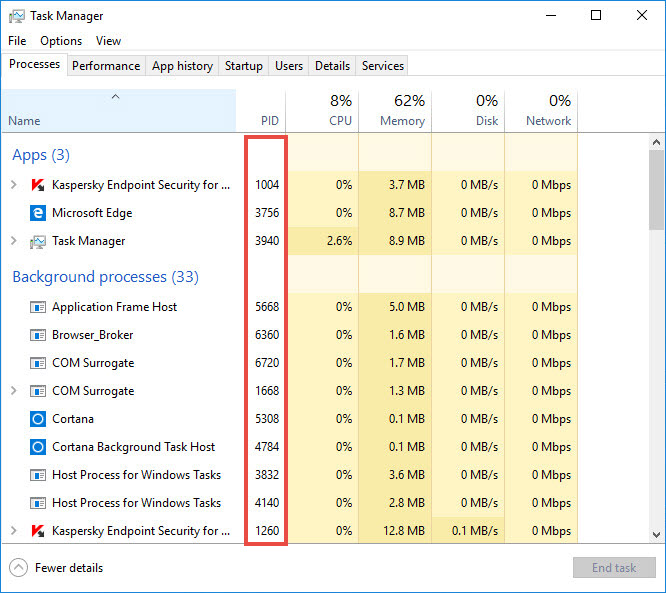Sort processes by the CPU column
The image size is (666, 593).
(322, 110)
